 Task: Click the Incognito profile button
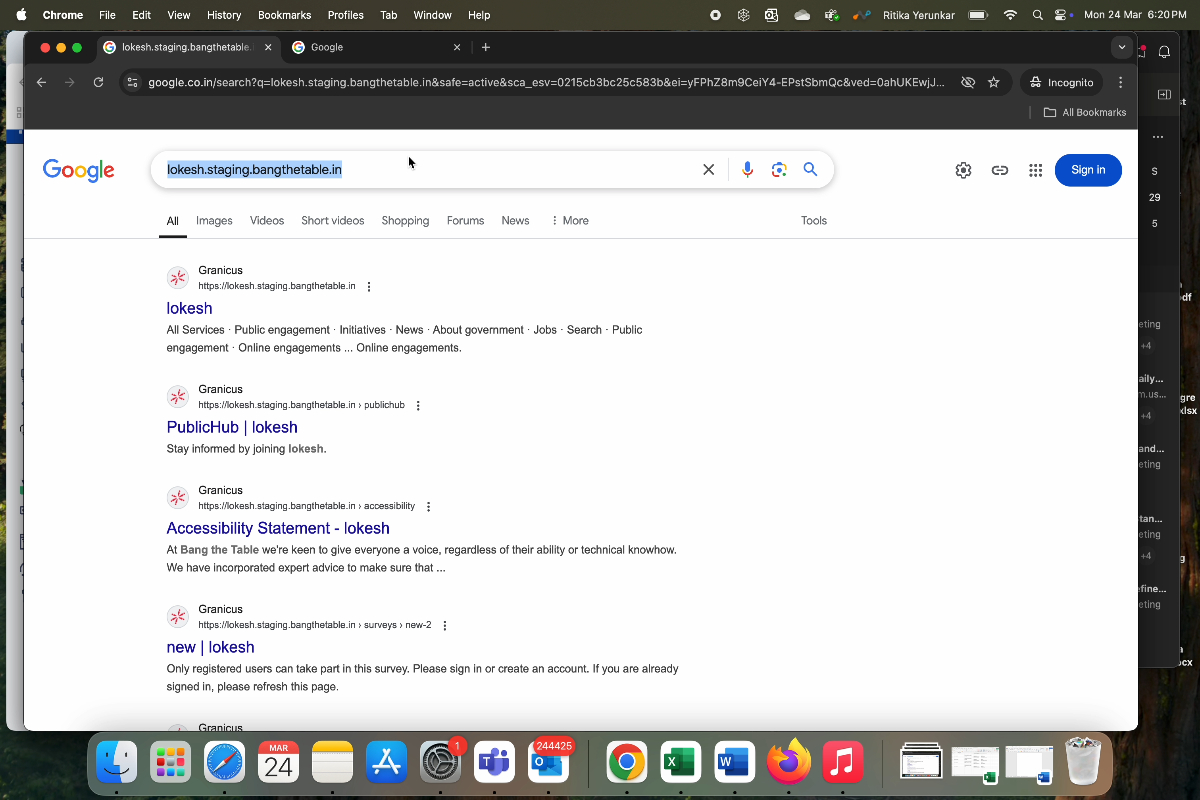click(1061, 82)
